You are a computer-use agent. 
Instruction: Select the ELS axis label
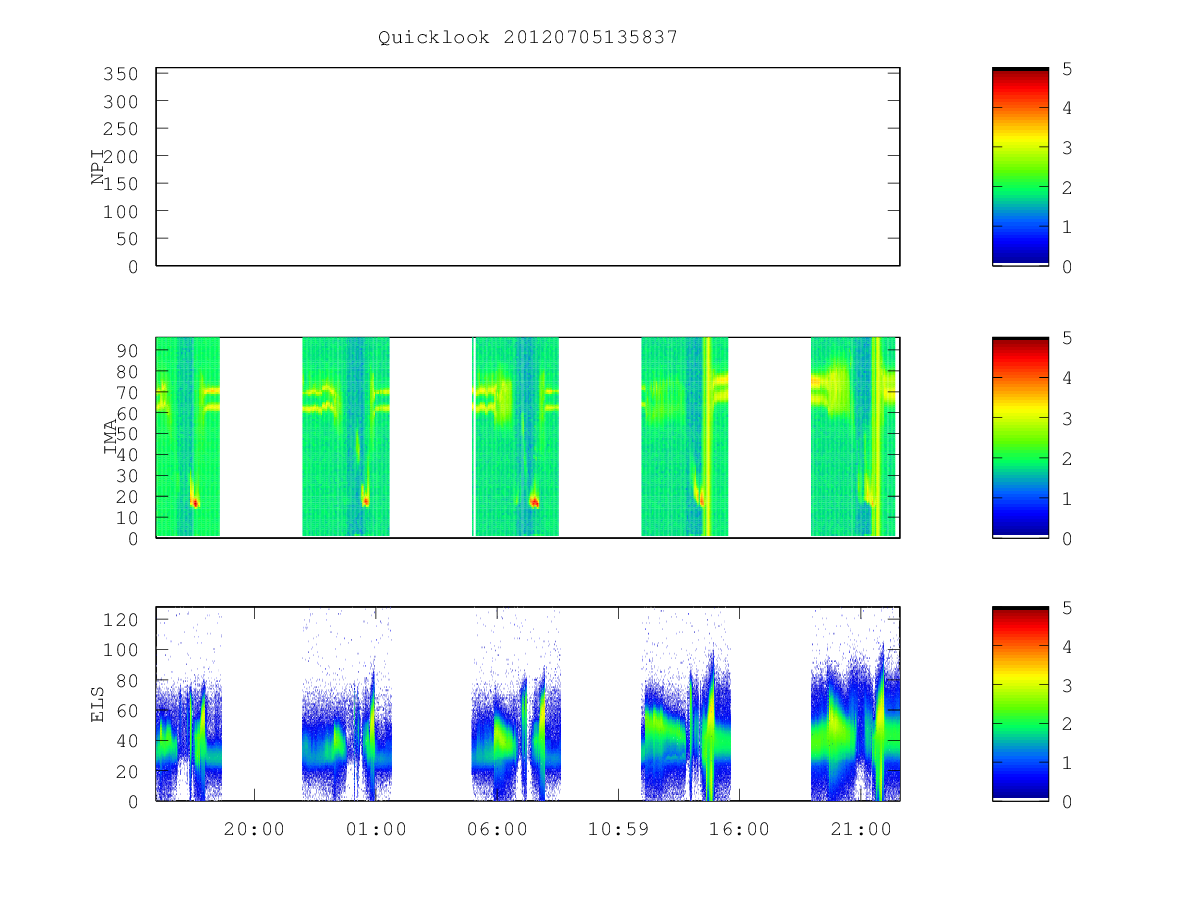pos(98,703)
